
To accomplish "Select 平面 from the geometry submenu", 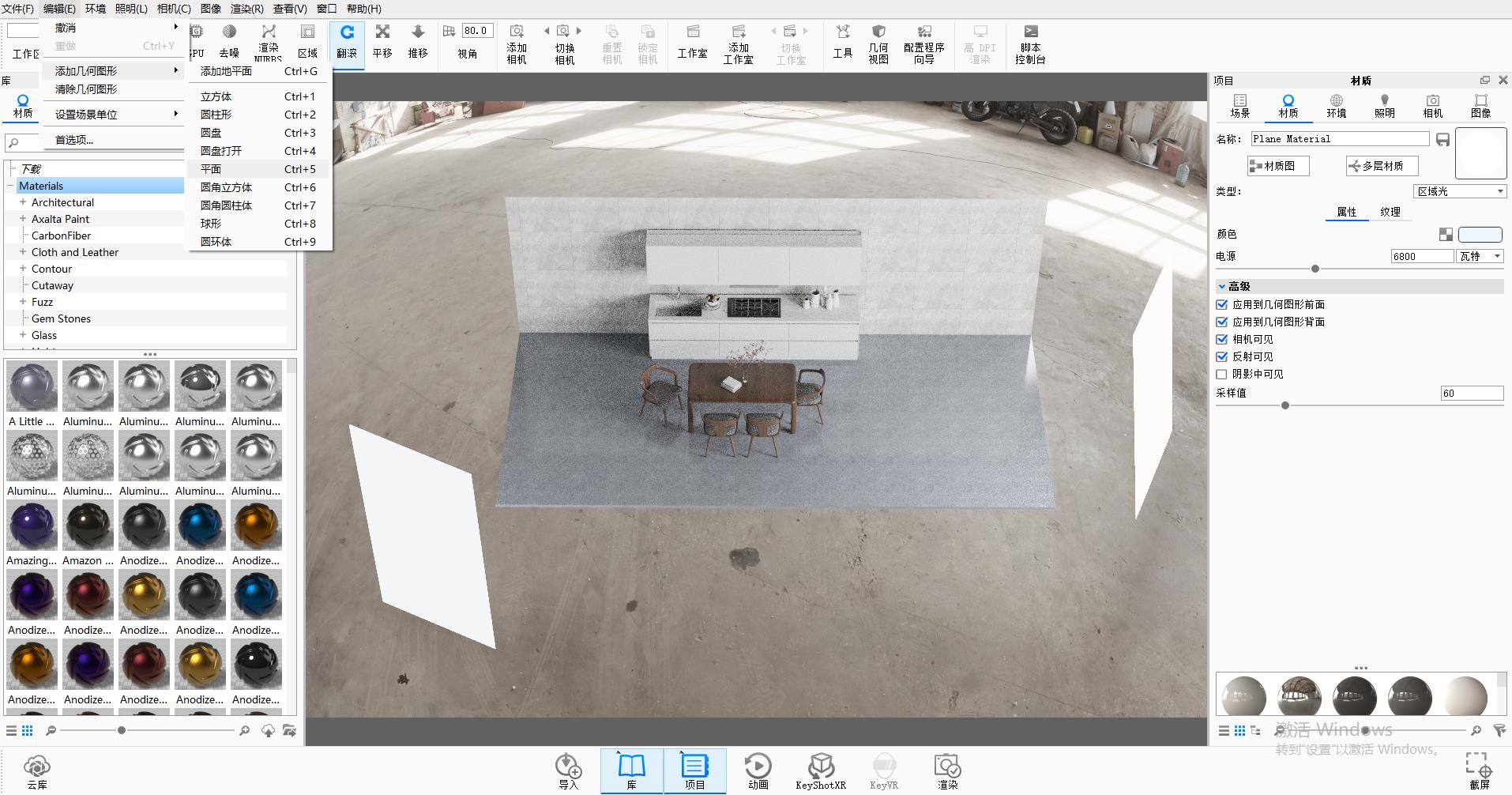I will (210, 168).
